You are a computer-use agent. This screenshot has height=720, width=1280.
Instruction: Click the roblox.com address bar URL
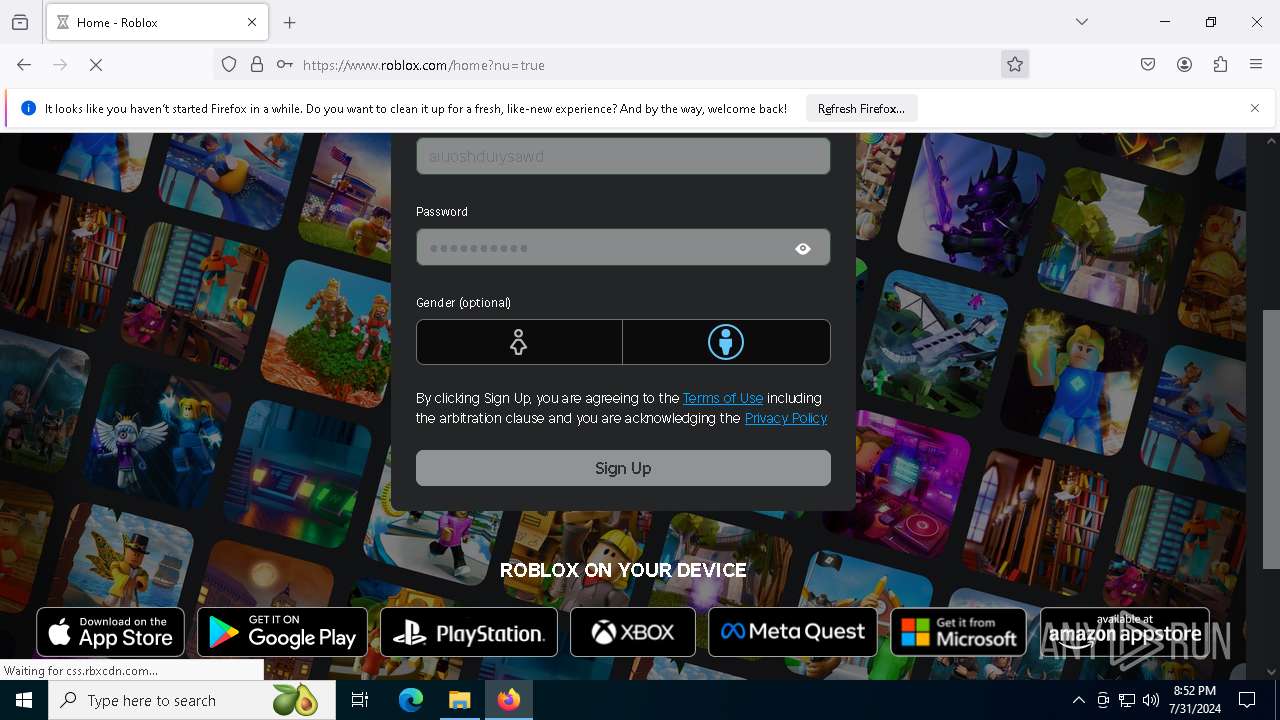tap(424, 65)
